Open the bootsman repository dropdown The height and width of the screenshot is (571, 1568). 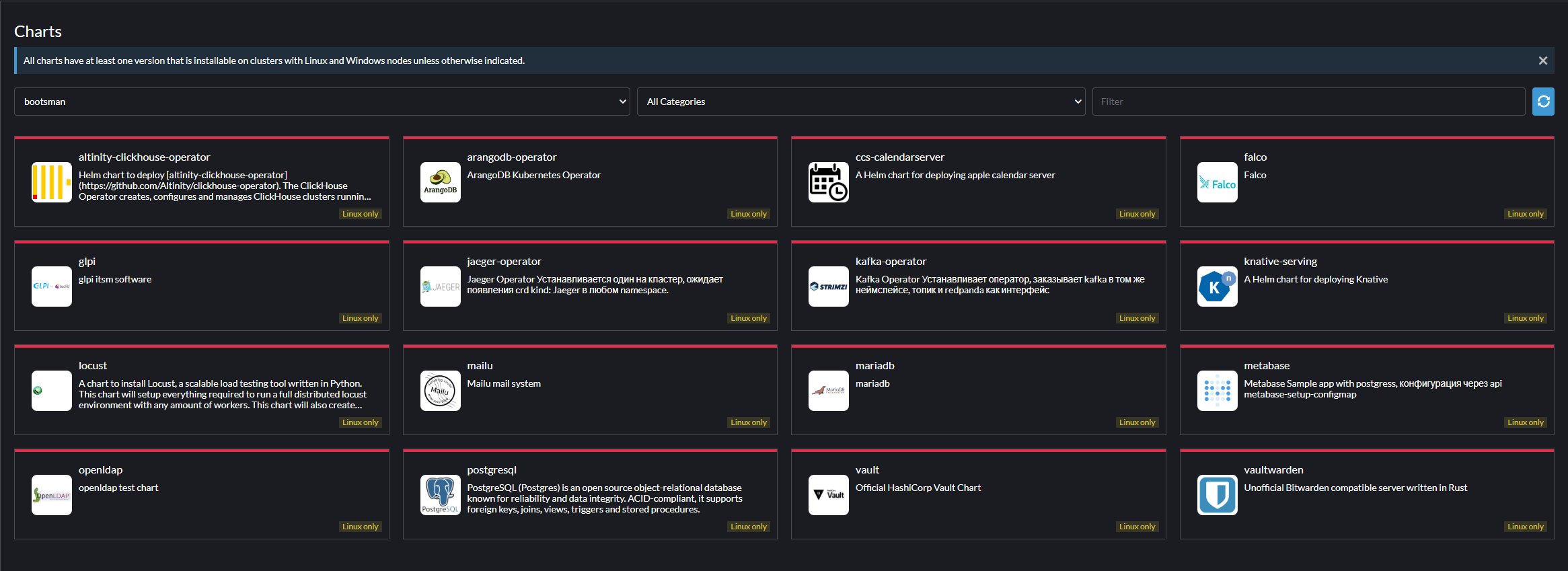[x=322, y=102]
